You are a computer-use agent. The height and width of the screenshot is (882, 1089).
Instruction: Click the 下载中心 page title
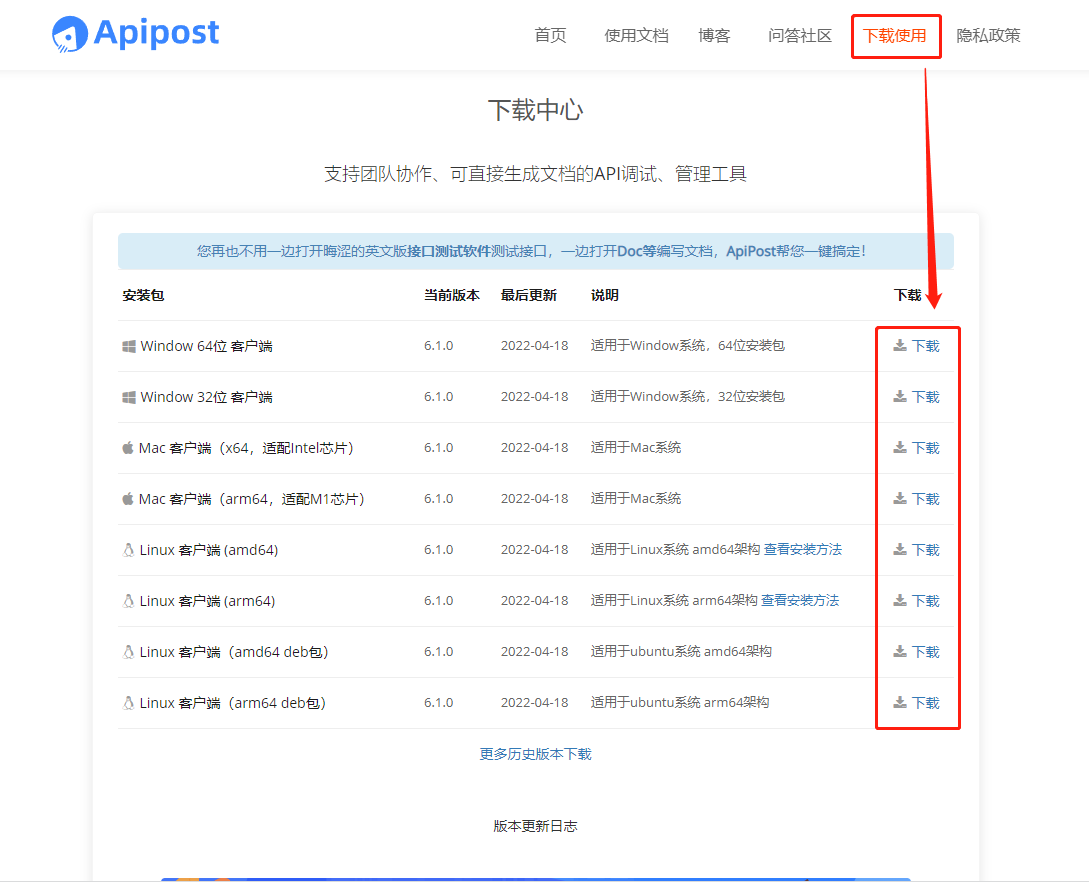[x=535, y=110]
